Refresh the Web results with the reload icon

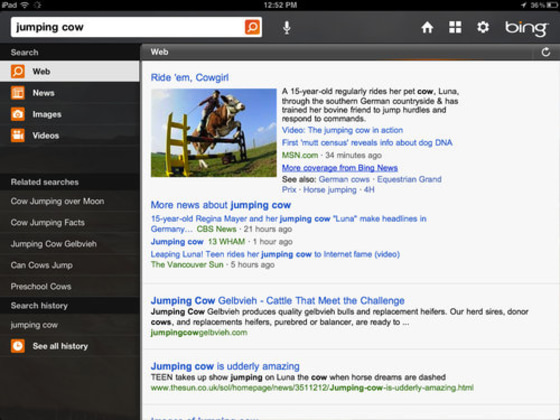[x=545, y=52]
